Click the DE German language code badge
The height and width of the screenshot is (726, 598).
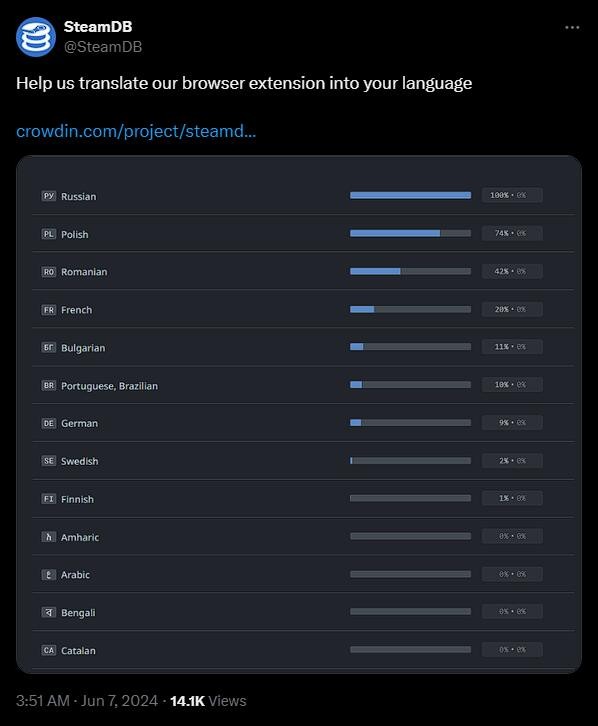click(49, 423)
